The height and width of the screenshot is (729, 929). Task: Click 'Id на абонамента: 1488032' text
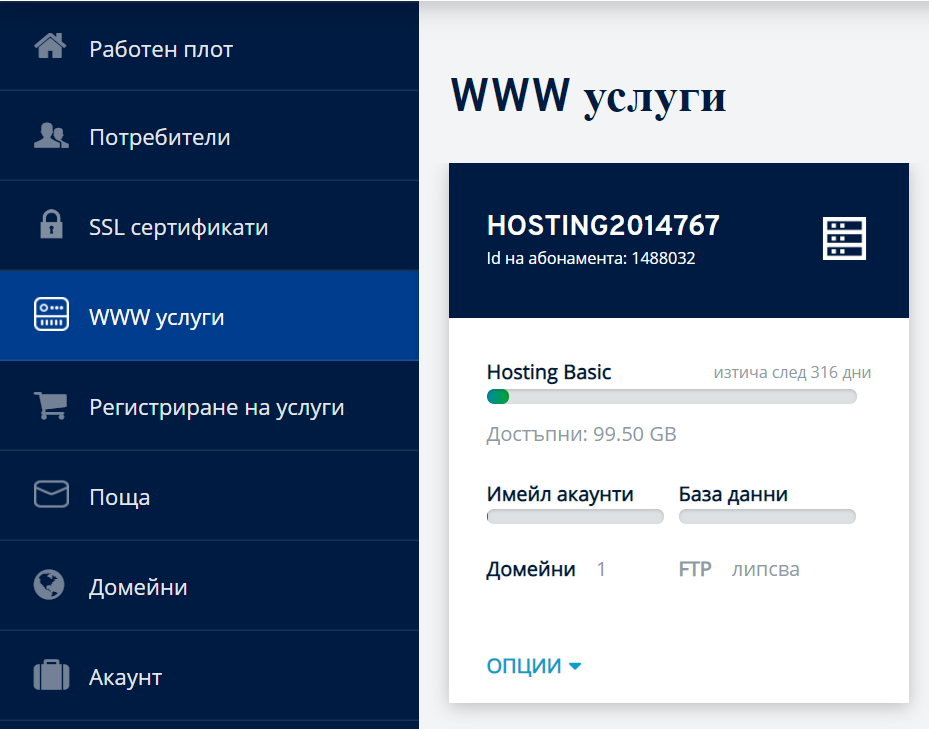[x=591, y=258]
